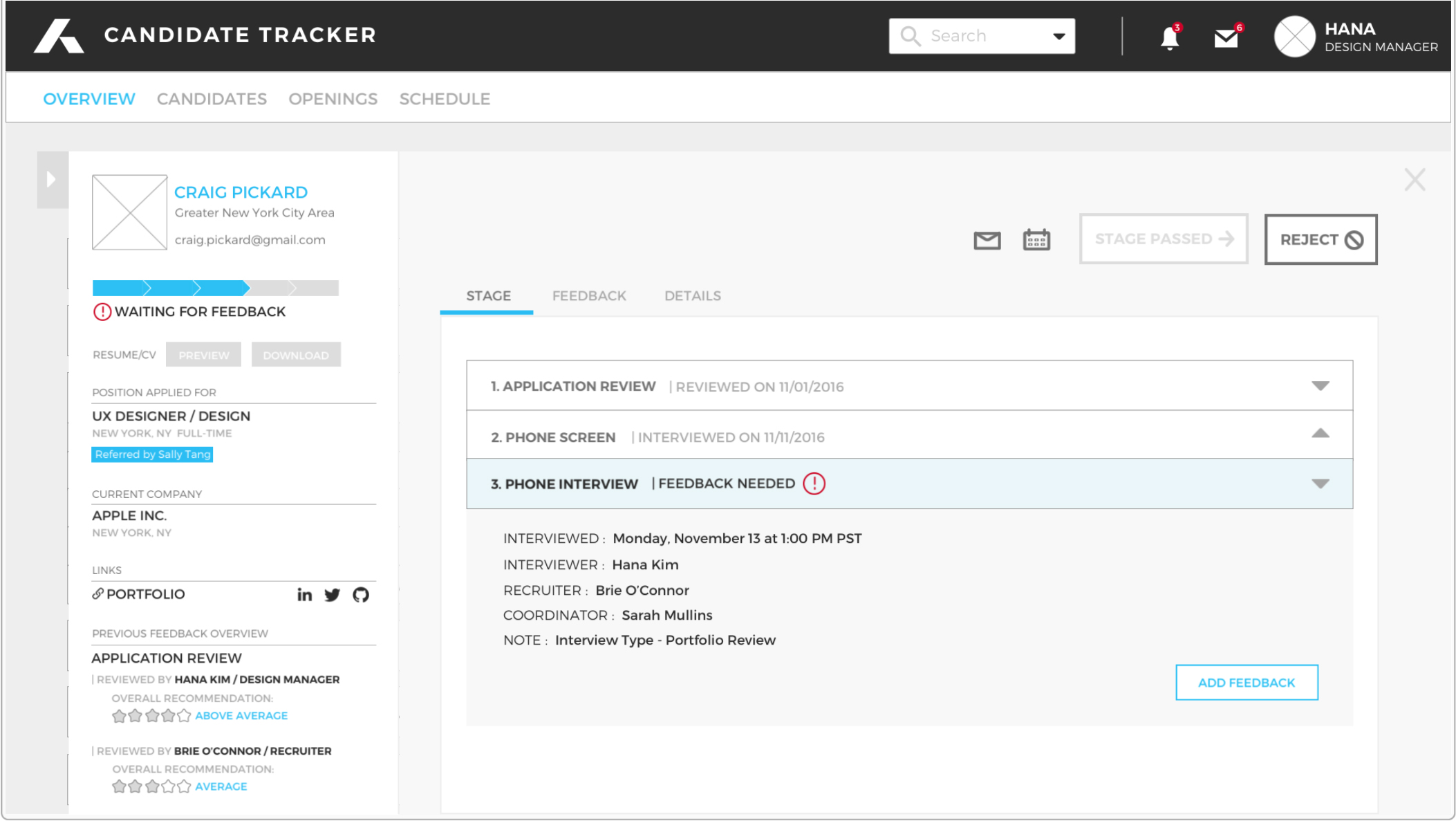Click interviewer name Hana Kim
This screenshot has height=821, width=1456.
click(645, 565)
